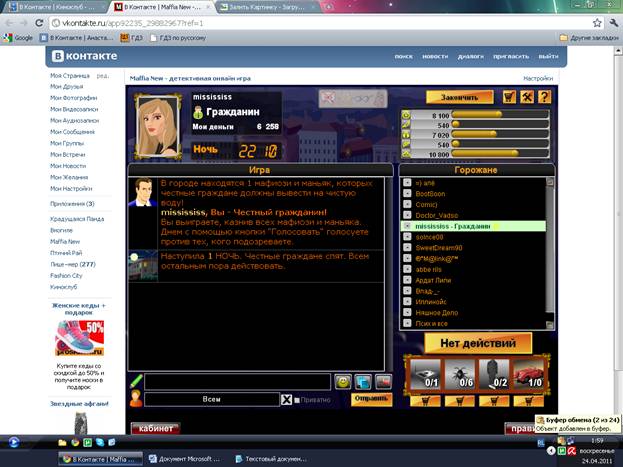Click the sneakers advertisement image
This screenshot has width=623, height=467.
[x=79, y=338]
